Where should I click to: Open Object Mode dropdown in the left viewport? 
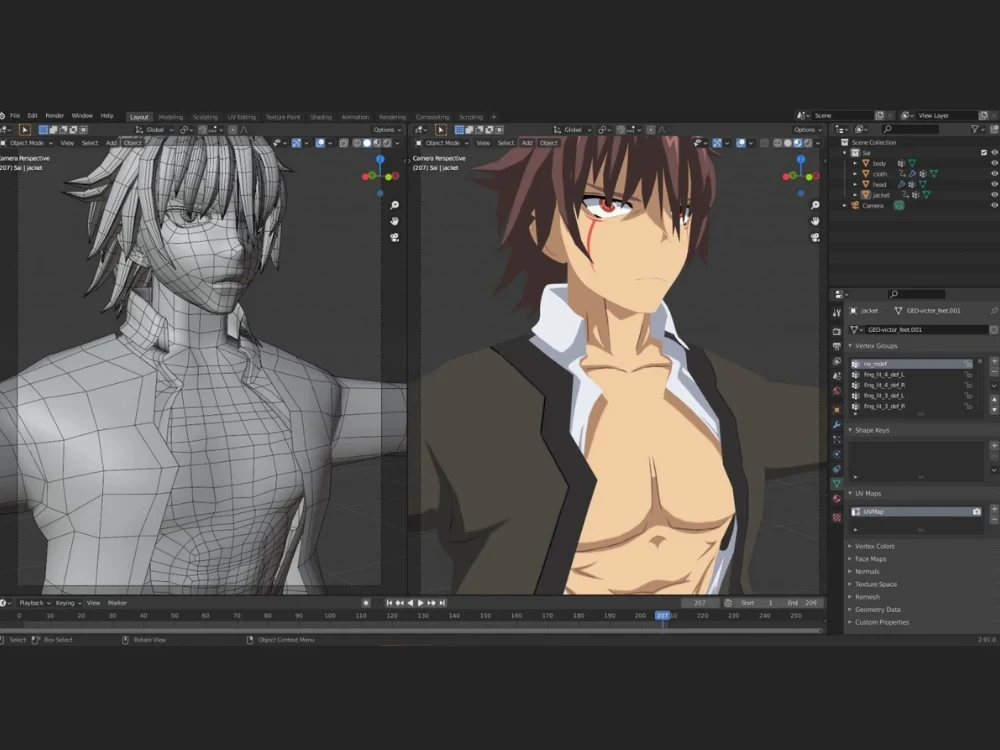click(27, 143)
